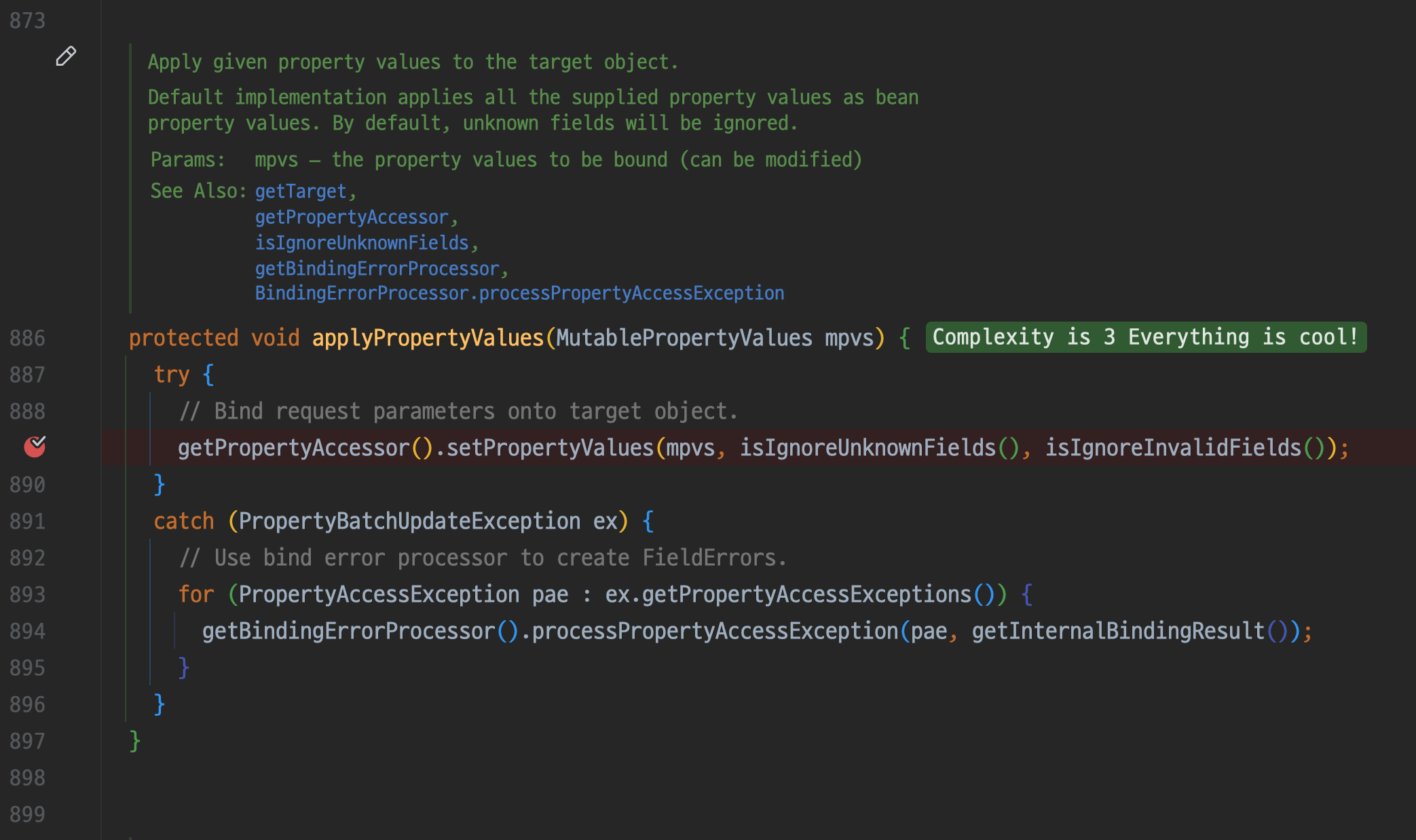The image size is (1416, 840).
Task: Toggle the red breakpoint on setPropertyValues line
Action: 35,446
